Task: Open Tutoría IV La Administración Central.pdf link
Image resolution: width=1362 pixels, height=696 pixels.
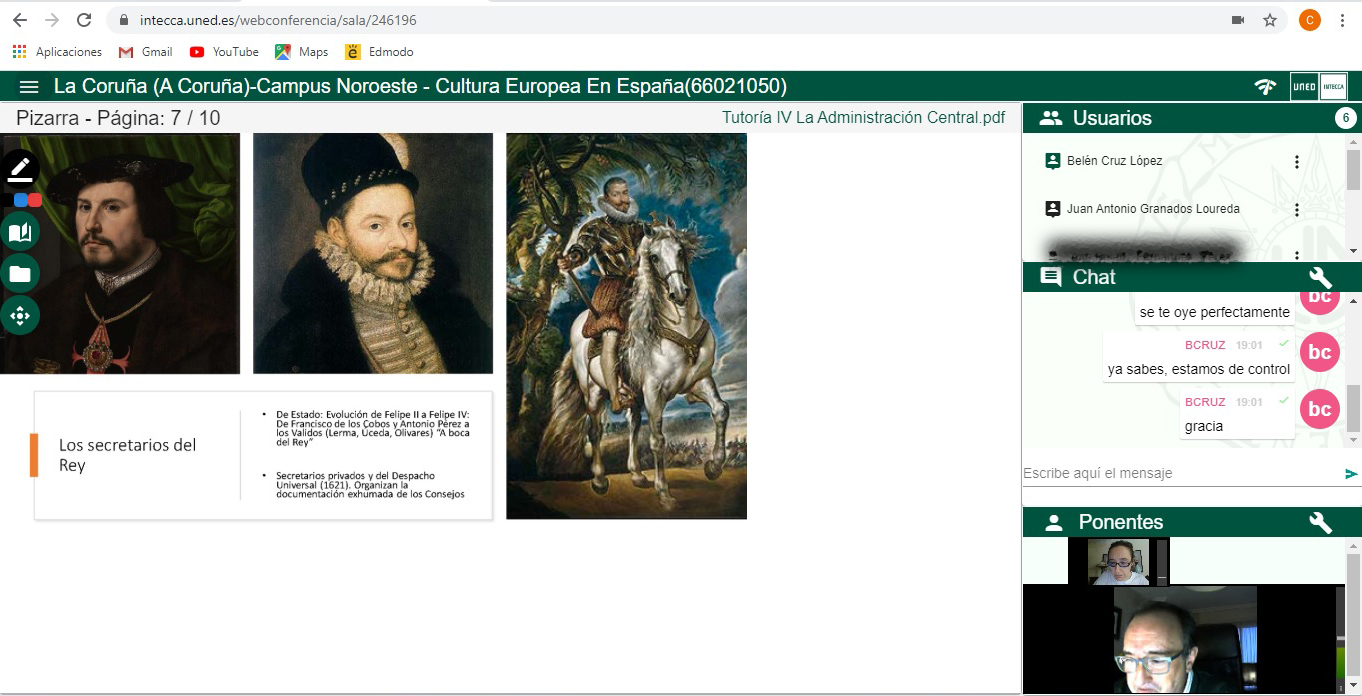Action: (x=864, y=117)
